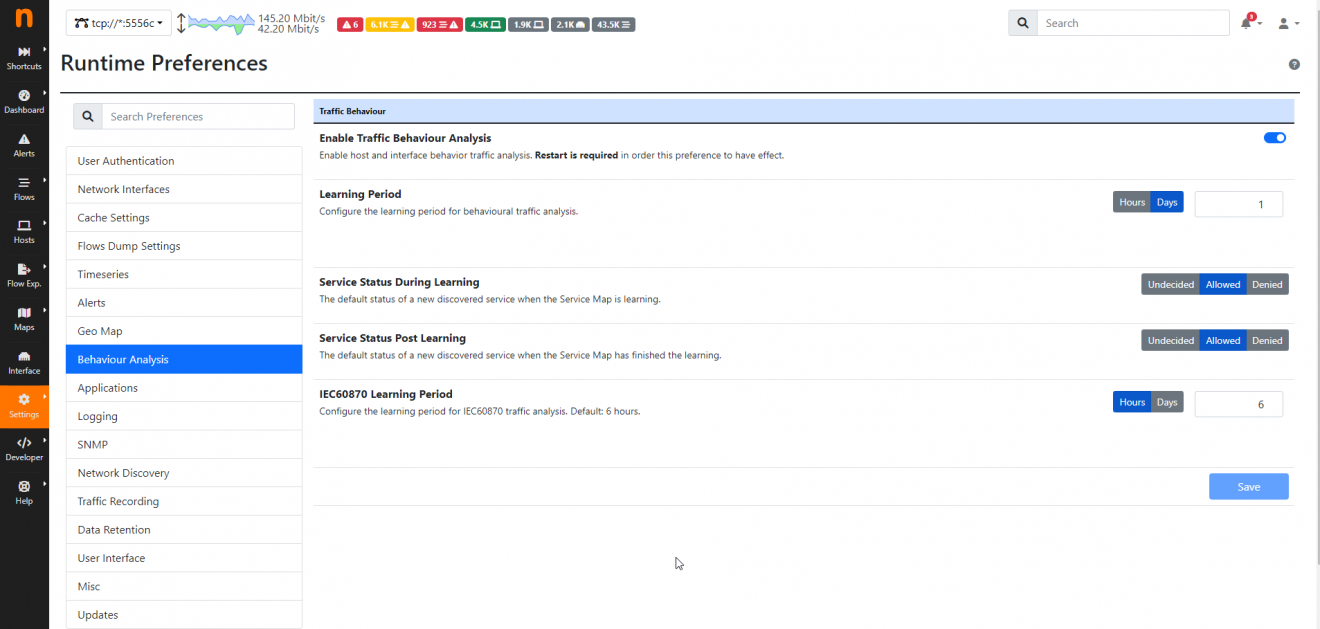Go to the Flows sidebar icon
The image size is (1320, 629).
[x=24, y=188]
